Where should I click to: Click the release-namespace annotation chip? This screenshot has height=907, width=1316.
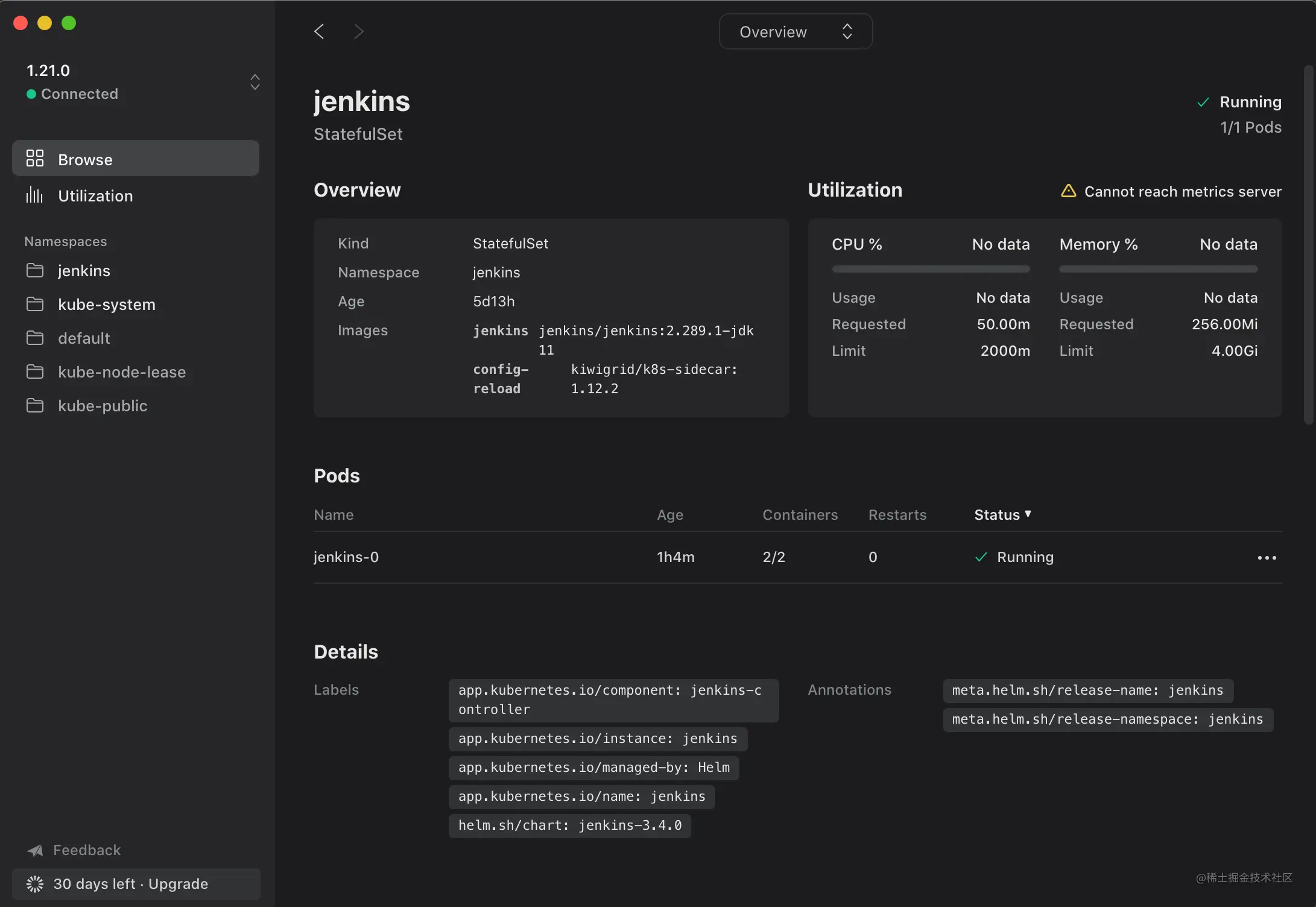[1108, 719]
